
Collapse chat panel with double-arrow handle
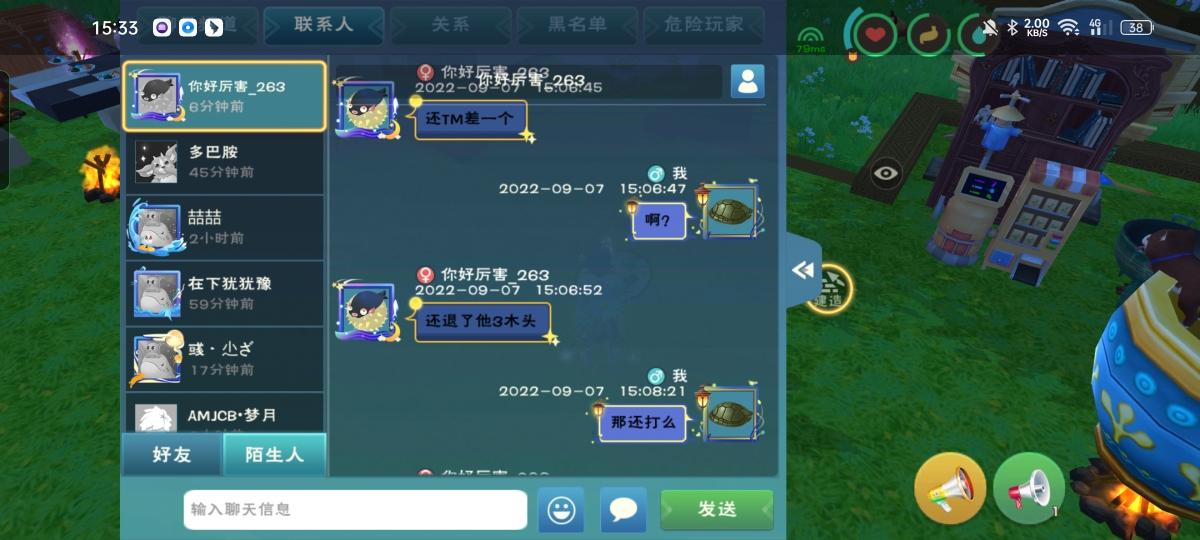click(803, 271)
